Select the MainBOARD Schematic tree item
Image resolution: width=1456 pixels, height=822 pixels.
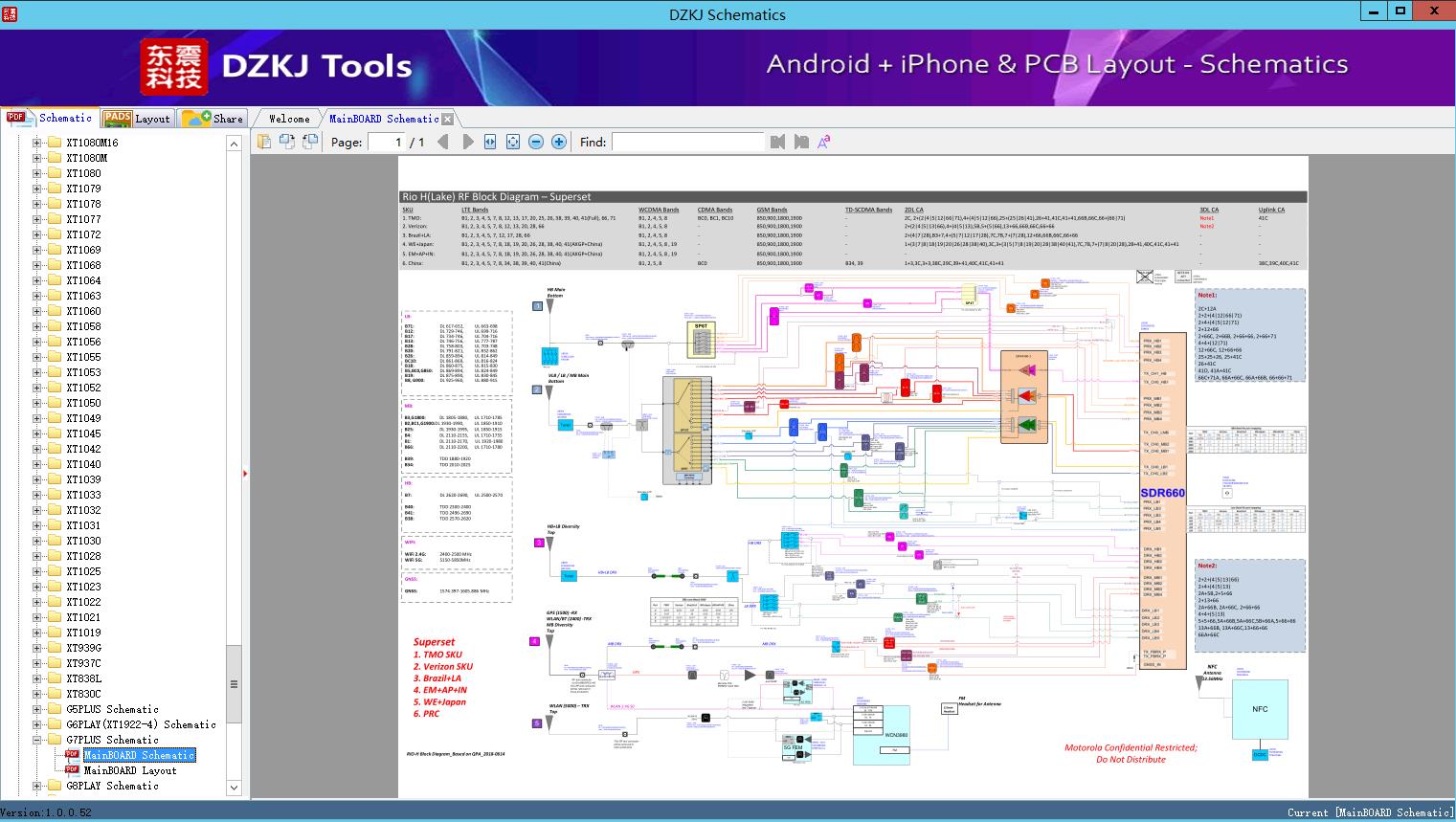click(139, 755)
